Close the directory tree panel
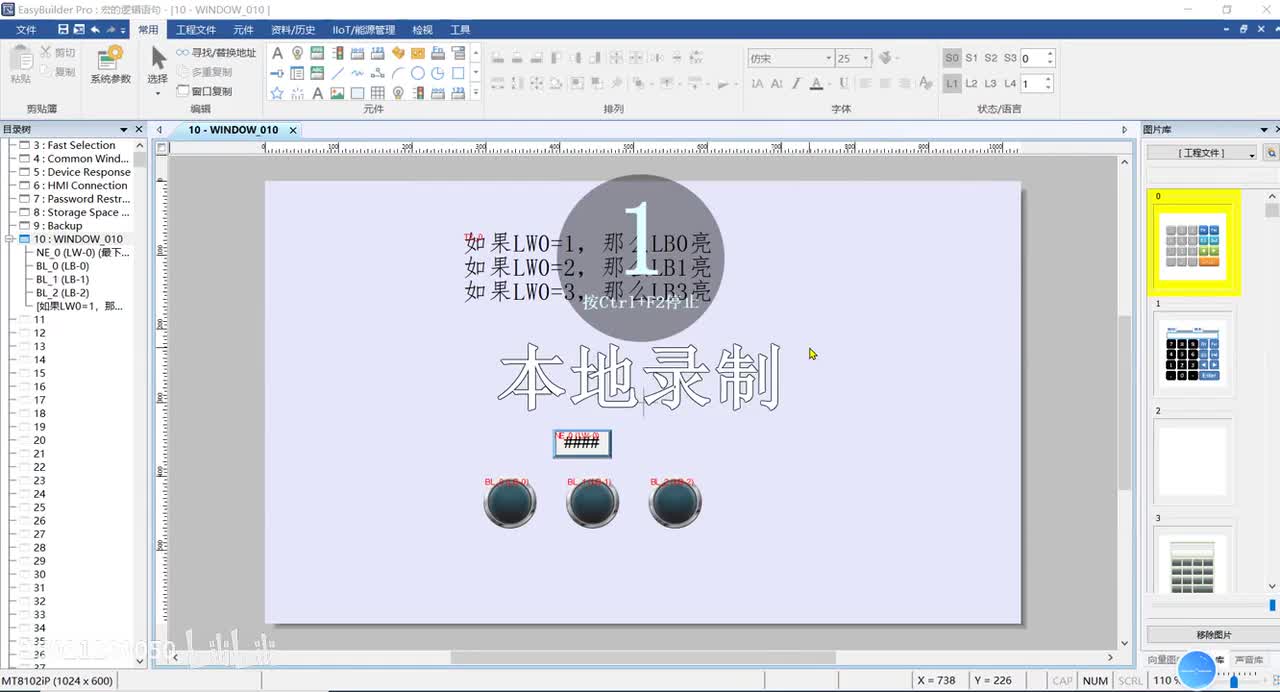This screenshot has height=692, width=1280. point(139,129)
